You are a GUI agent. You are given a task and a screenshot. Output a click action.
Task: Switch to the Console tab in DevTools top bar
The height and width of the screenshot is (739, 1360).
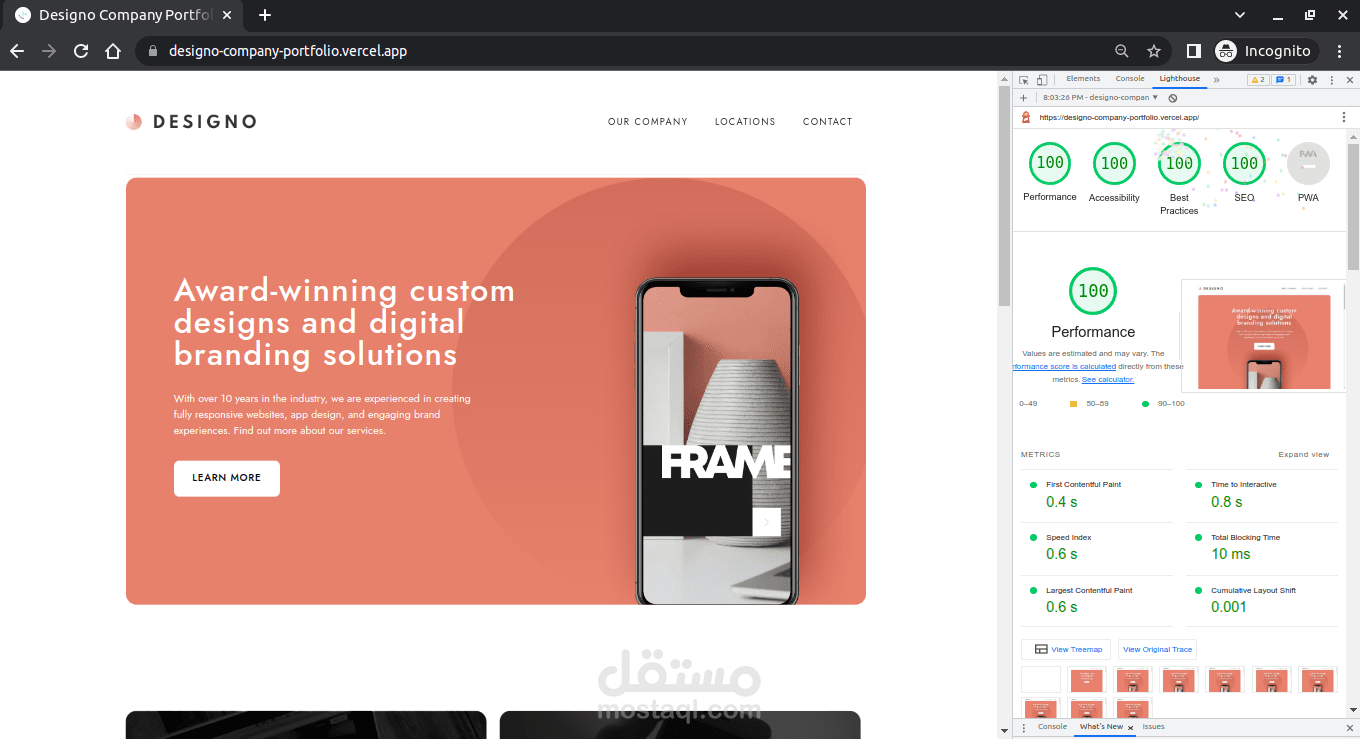(1130, 79)
